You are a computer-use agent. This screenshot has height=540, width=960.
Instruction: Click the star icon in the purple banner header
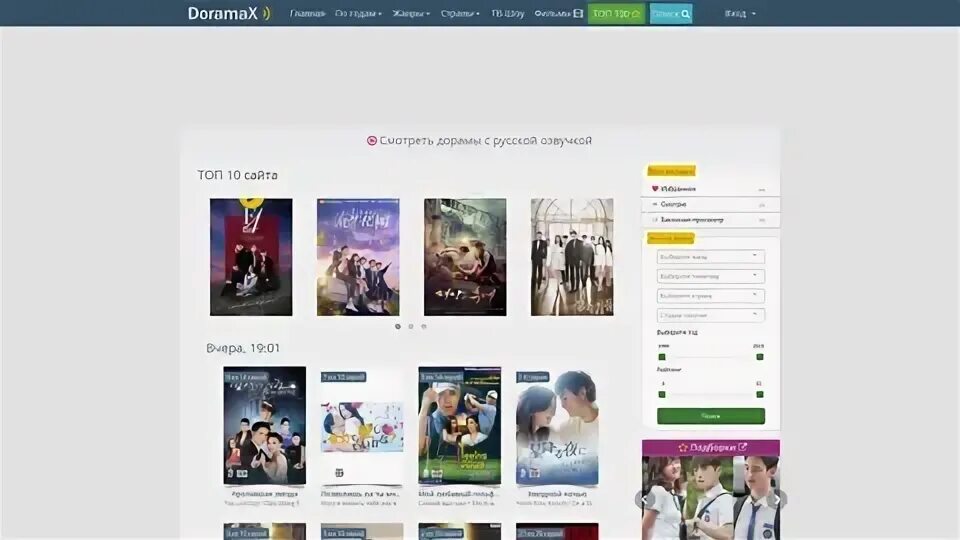point(683,448)
